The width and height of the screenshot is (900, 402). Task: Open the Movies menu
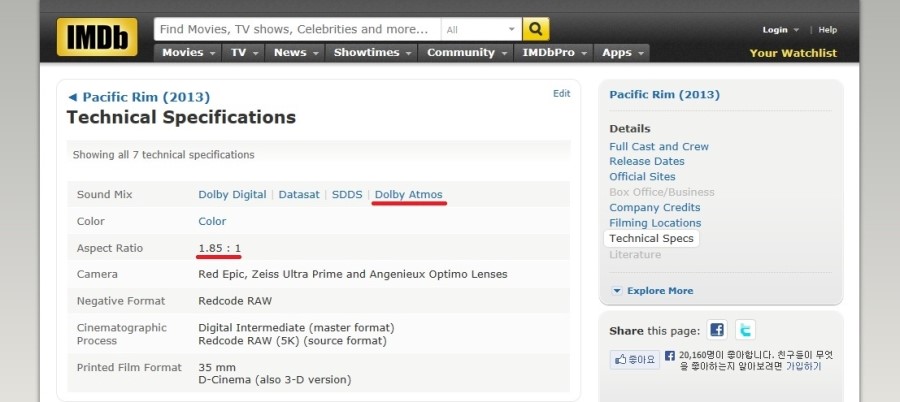188,53
